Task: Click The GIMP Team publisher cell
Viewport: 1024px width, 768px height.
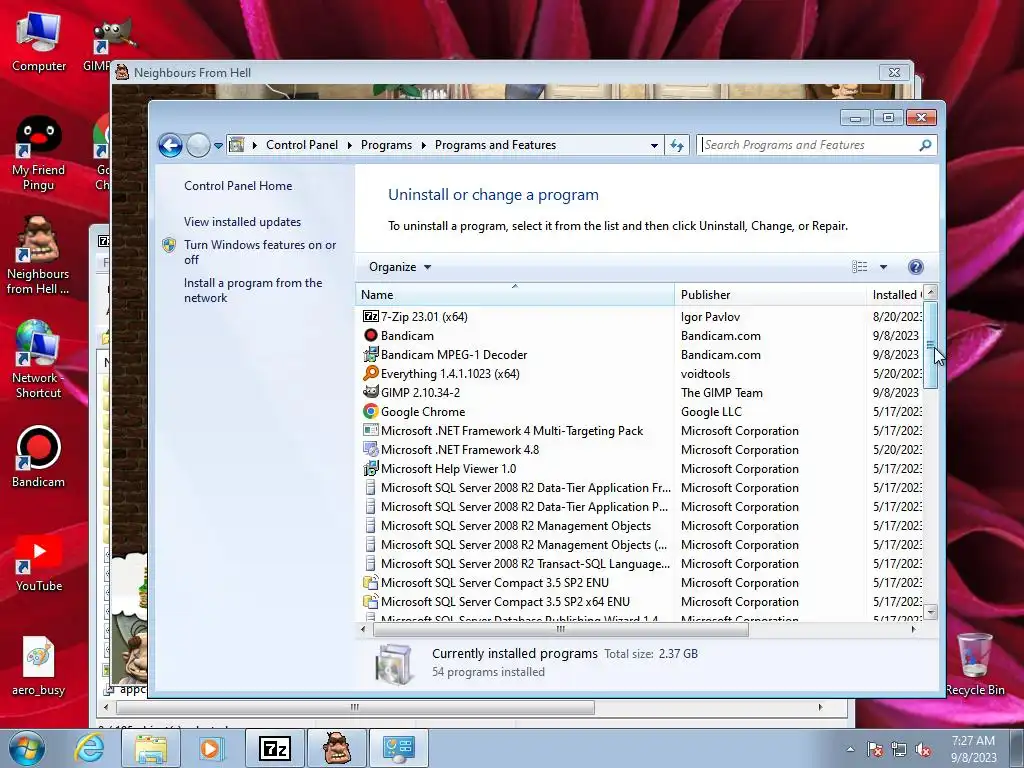Action: pyautogui.click(x=722, y=392)
